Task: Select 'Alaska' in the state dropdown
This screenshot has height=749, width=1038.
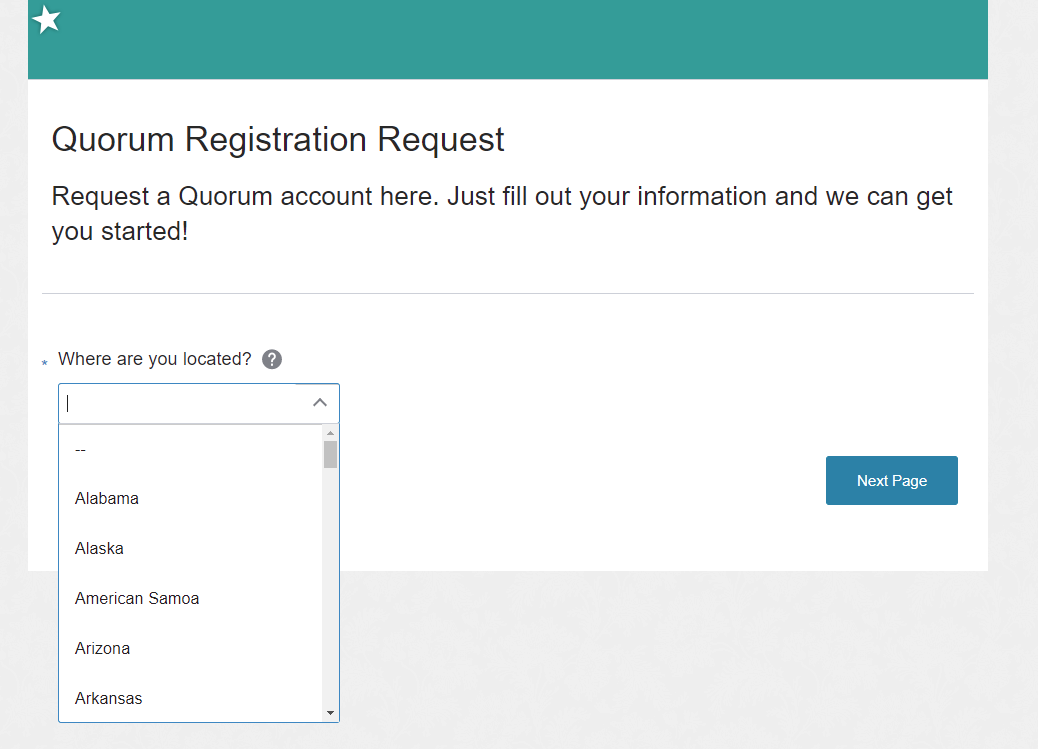Action: pyautogui.click(x=99, y=548)
